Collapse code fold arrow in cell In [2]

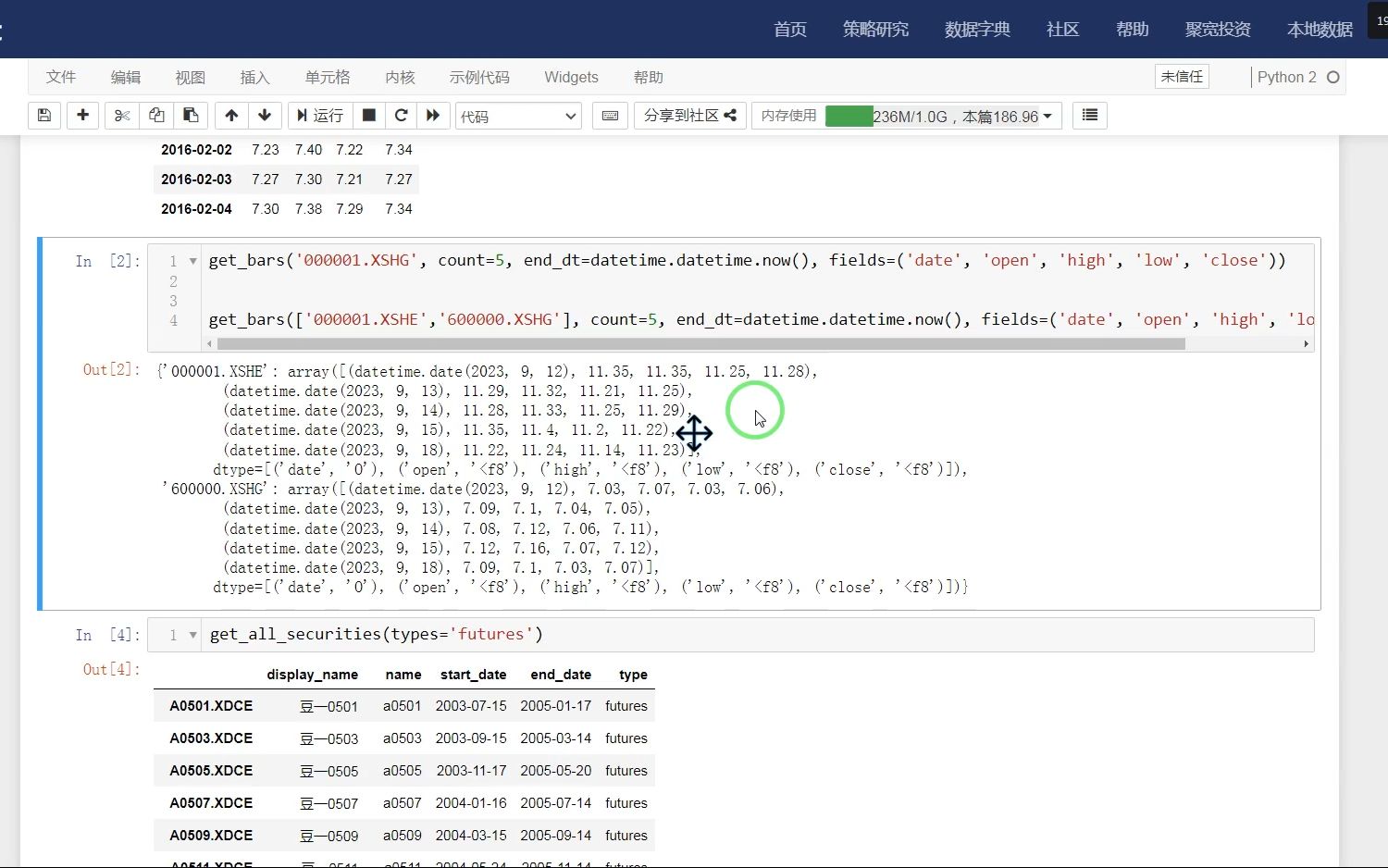(x=192, y=261)
